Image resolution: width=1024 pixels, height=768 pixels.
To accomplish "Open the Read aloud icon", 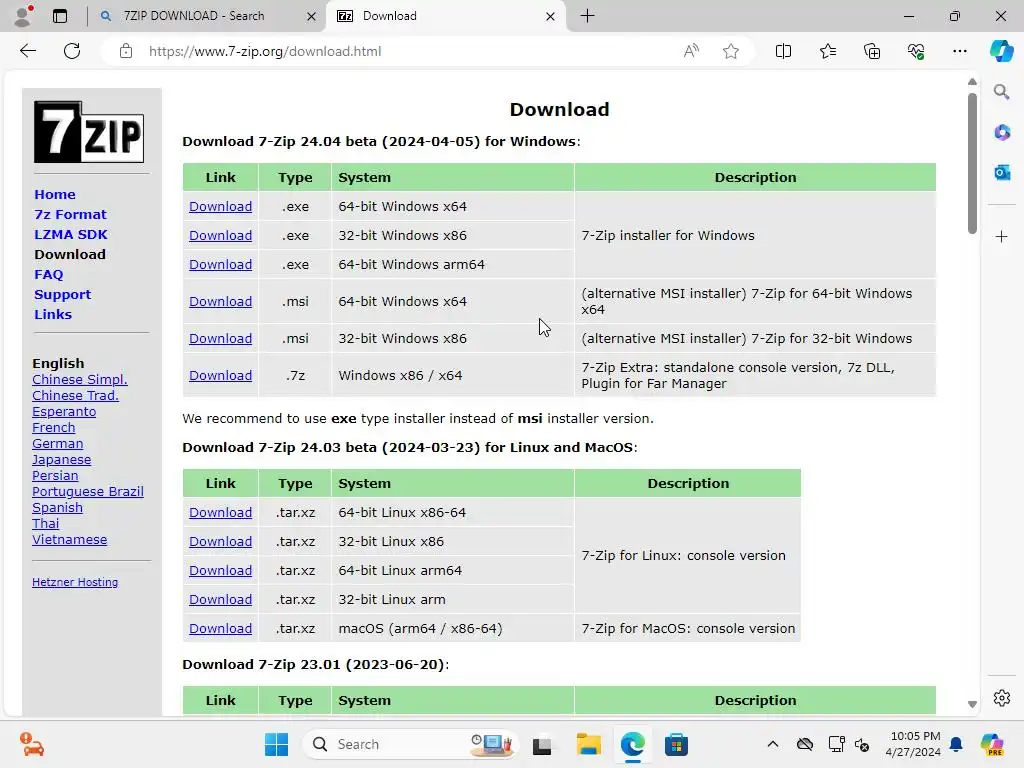I will tap(691, 51).
